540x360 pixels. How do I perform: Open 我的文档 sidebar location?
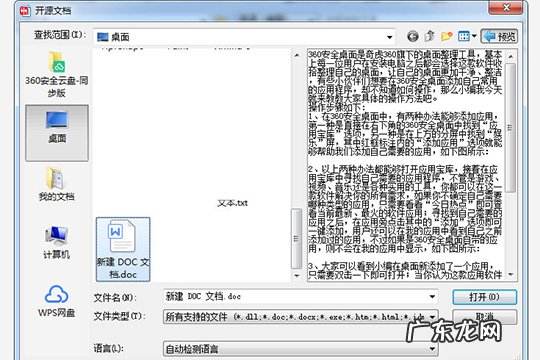point(56,185)
